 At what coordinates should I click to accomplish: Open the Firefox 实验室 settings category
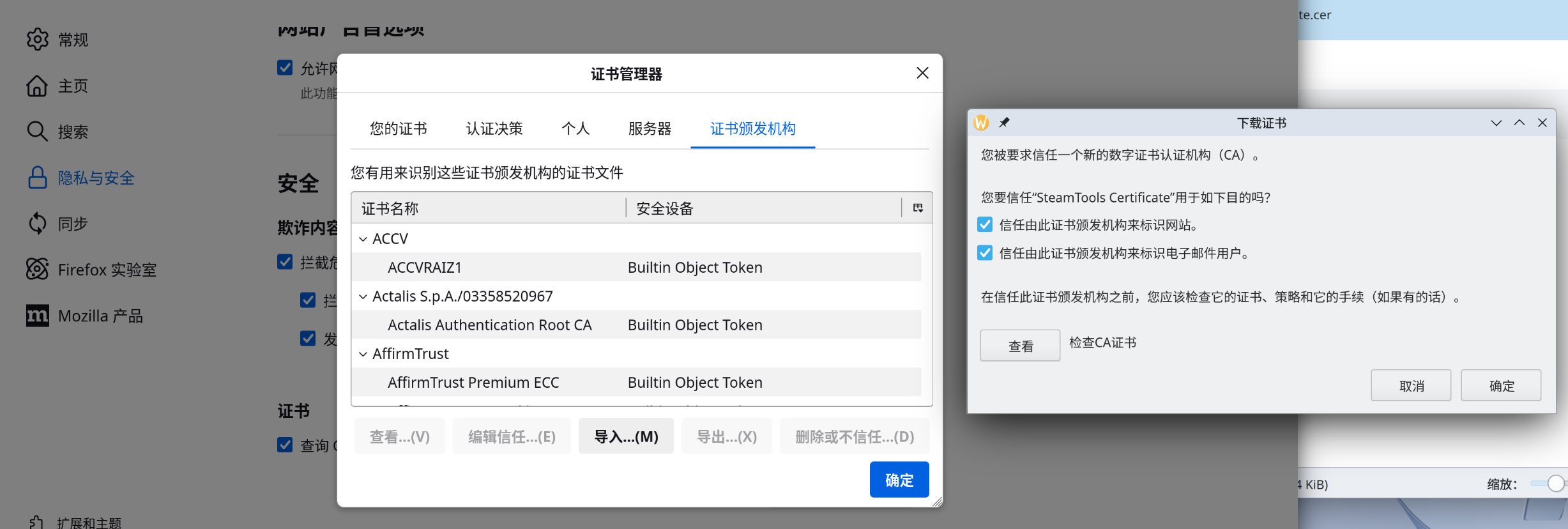coord(107,270)
